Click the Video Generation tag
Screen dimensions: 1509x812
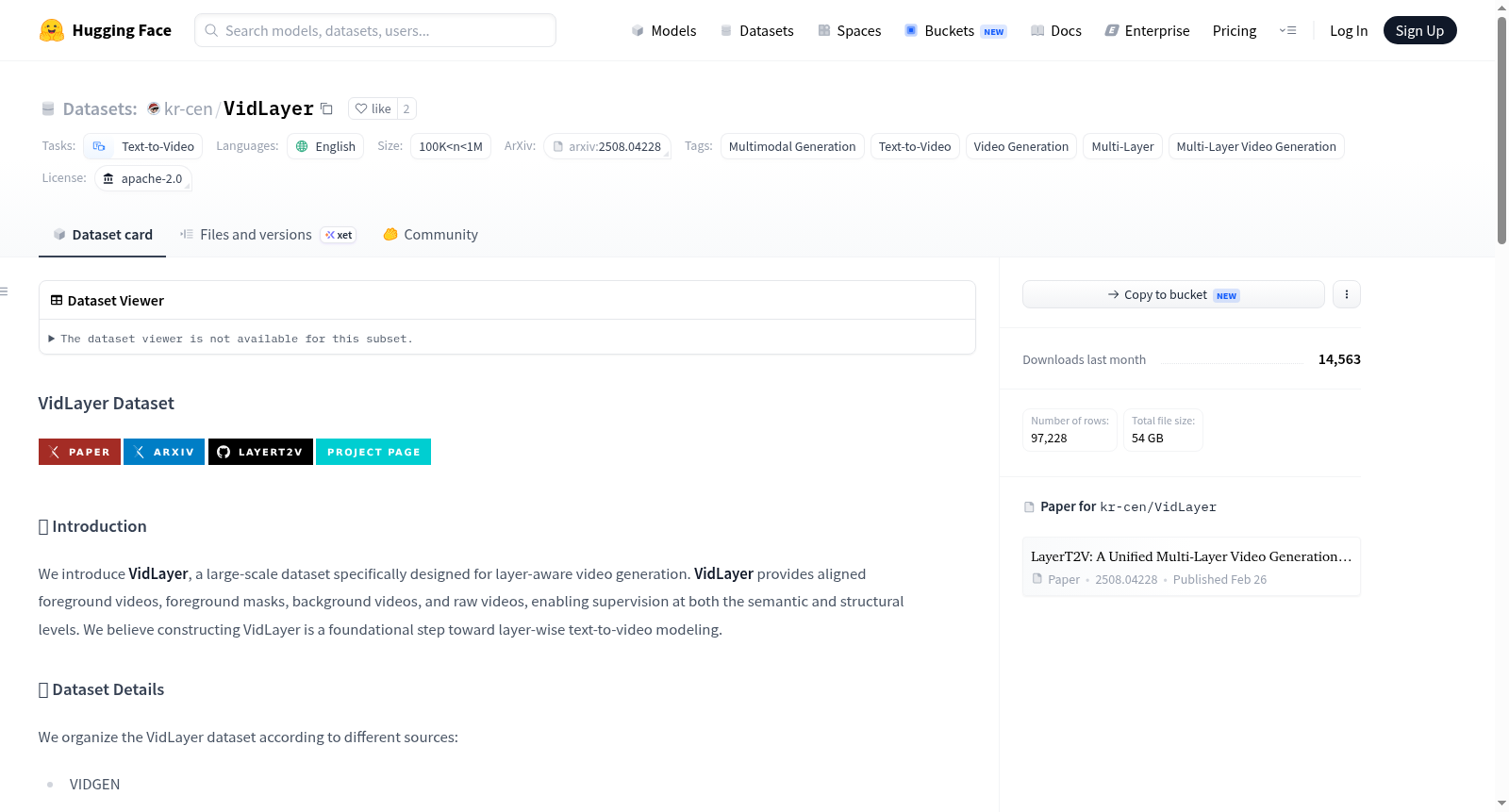click(x=1021, y=146)
